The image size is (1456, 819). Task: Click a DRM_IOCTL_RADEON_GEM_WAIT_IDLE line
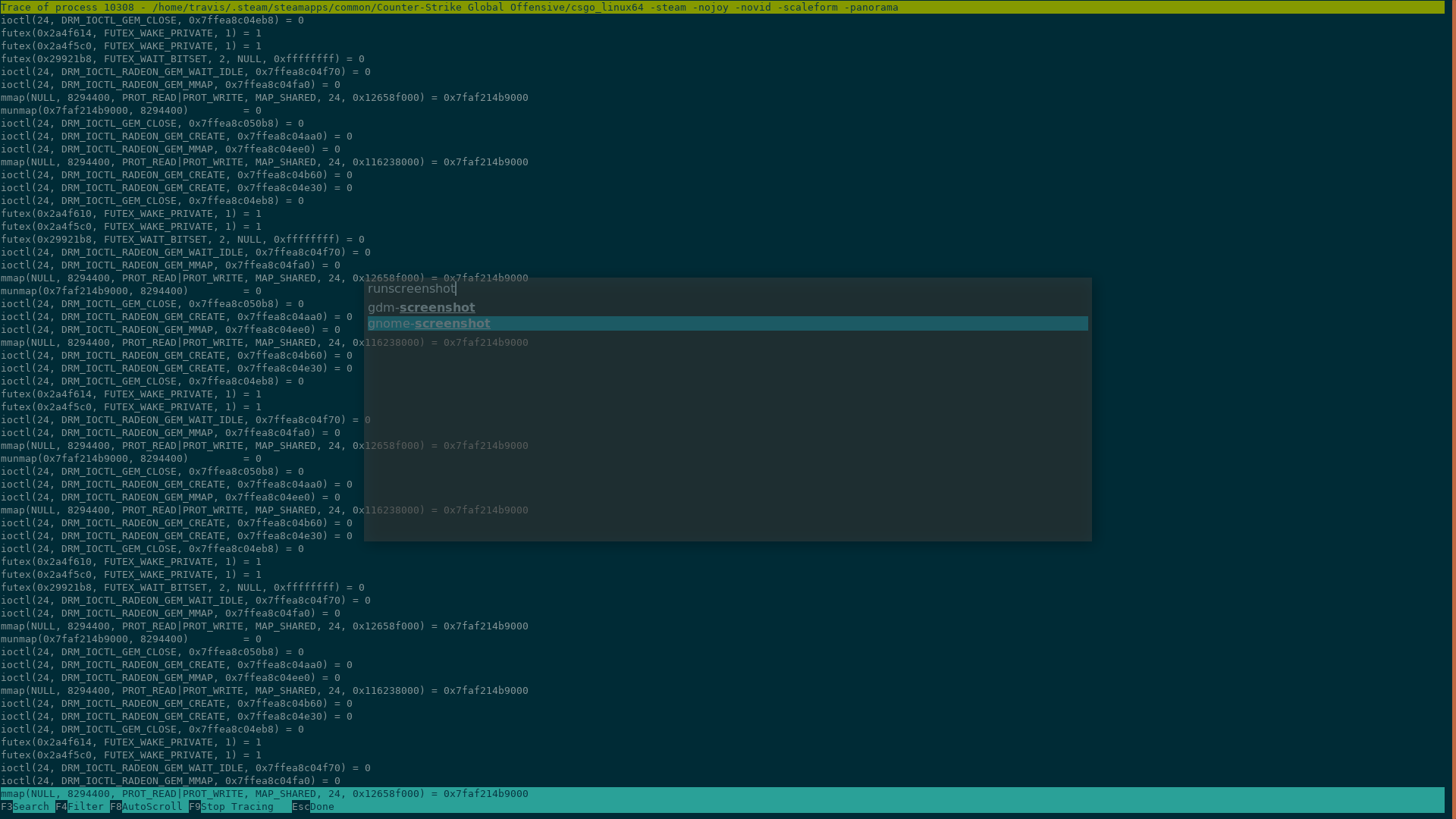click(187, 71)
